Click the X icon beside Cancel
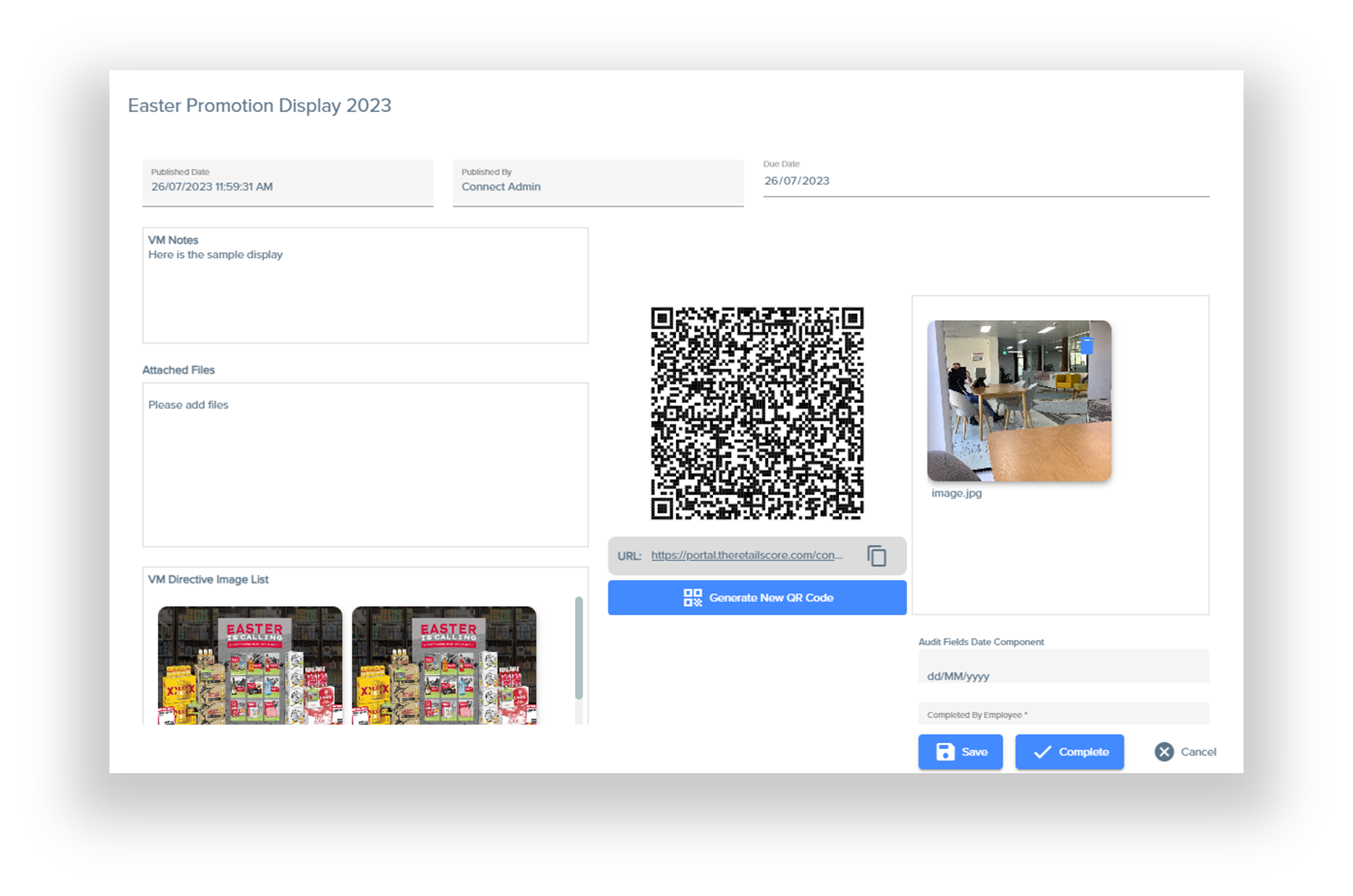Image resolution: width=1353 pixels, height=896 pixels. tap(1164, 752)
